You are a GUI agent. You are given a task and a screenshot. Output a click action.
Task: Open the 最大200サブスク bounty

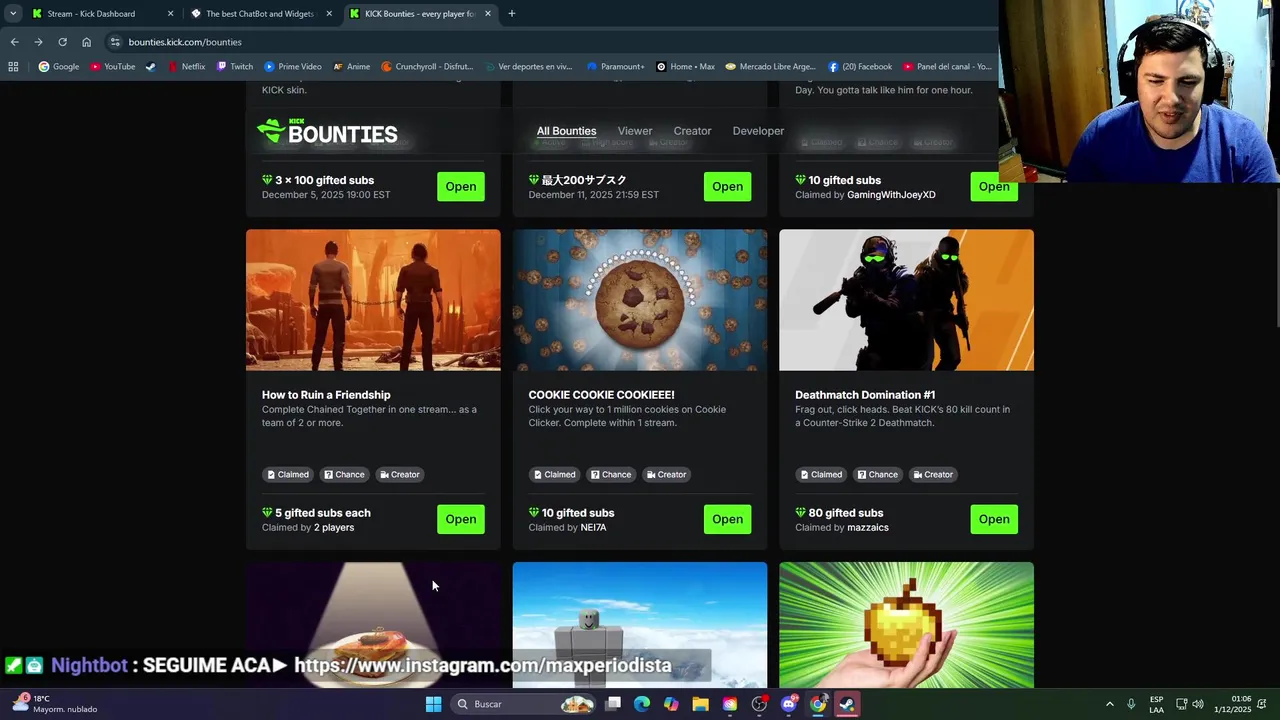click(727, 187)
